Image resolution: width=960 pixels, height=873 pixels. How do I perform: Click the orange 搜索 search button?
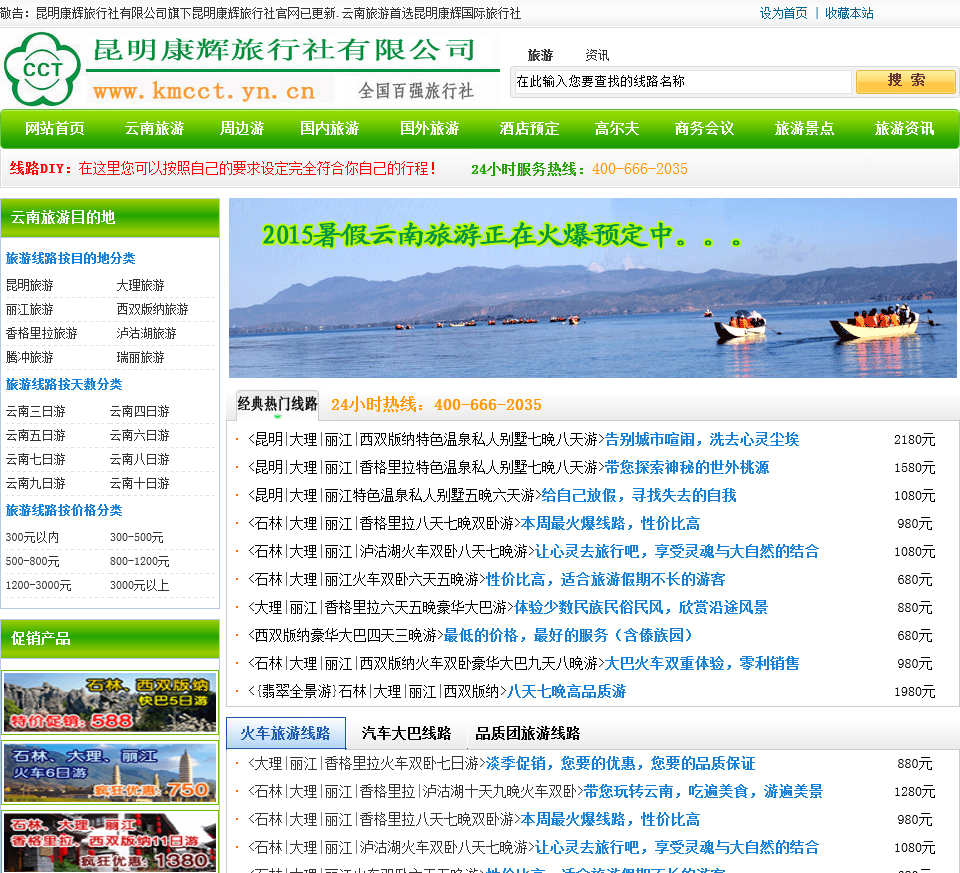pos(905,81)
